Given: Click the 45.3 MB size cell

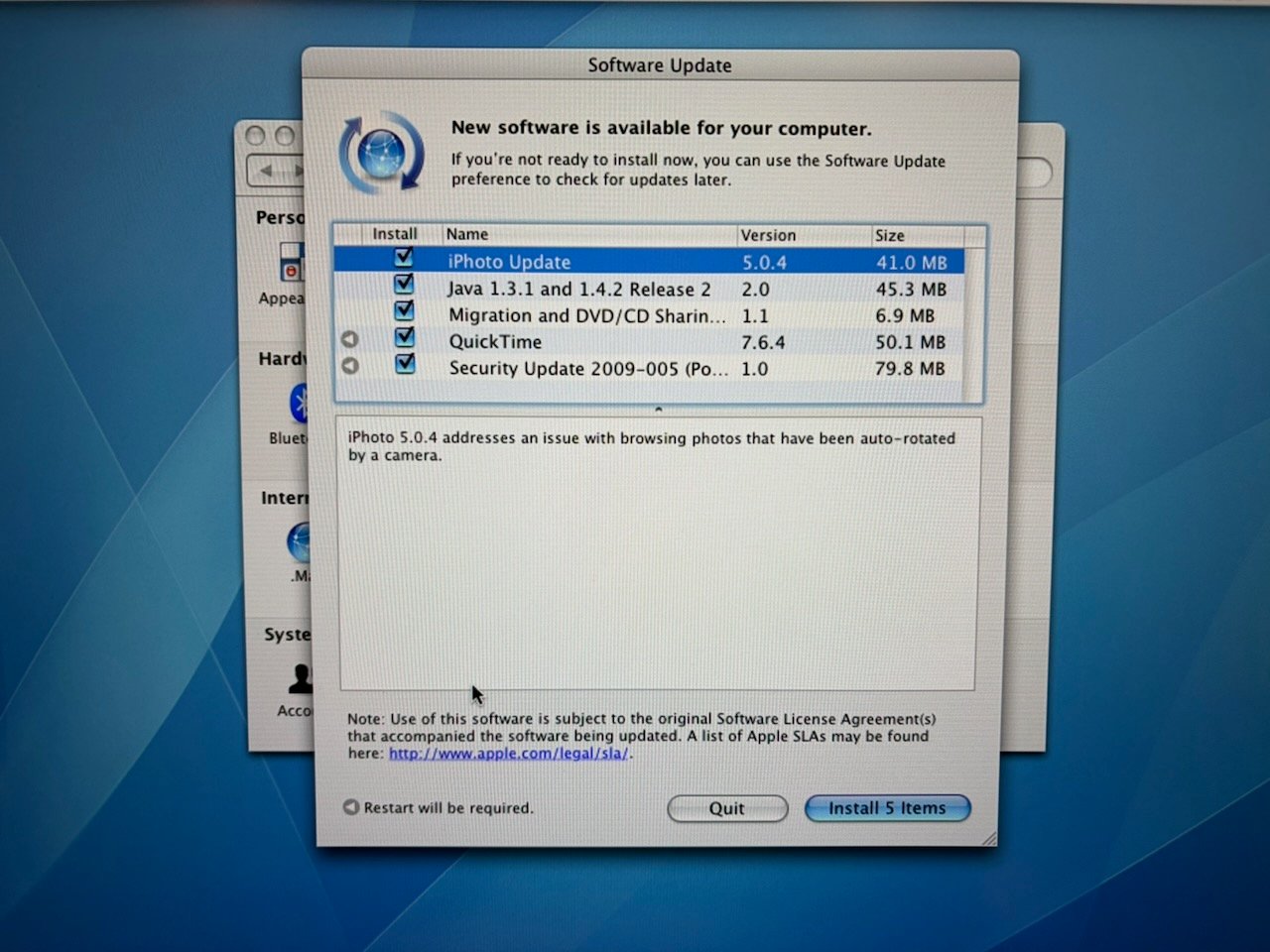Looking at the screenshot, I should tap(911, 290).
